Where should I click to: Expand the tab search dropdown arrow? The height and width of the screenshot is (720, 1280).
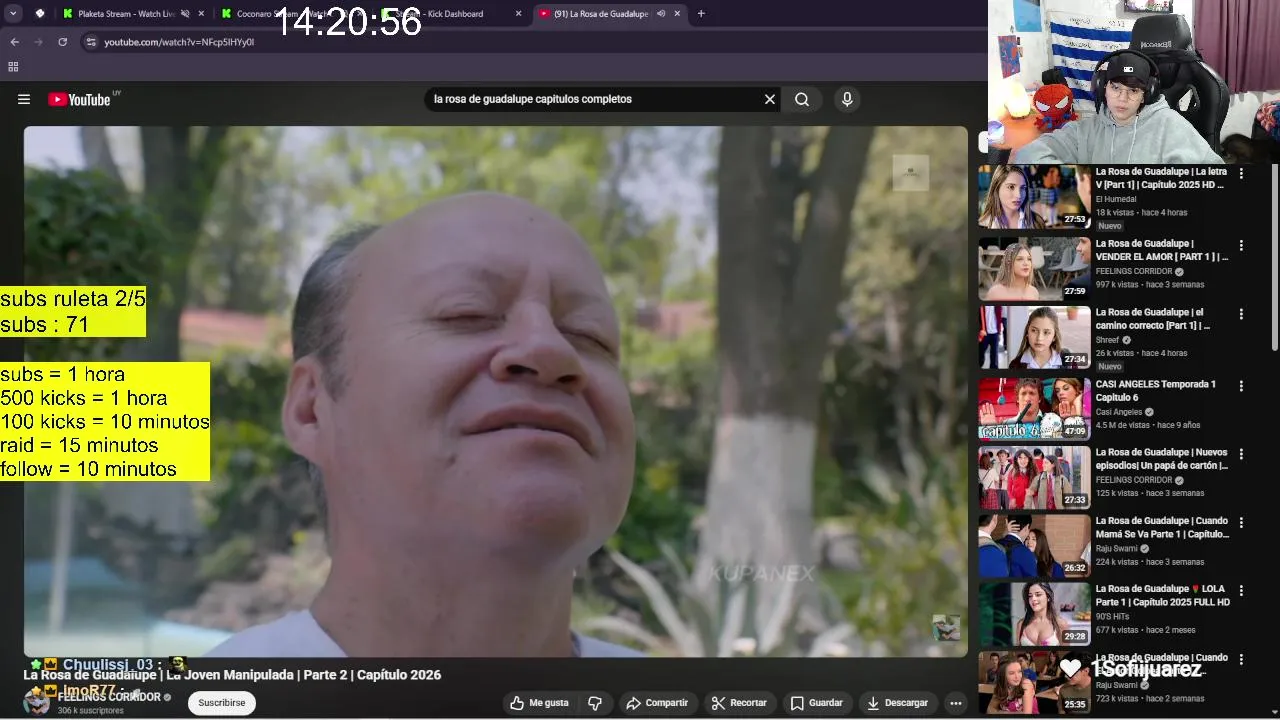pos(13,14)
